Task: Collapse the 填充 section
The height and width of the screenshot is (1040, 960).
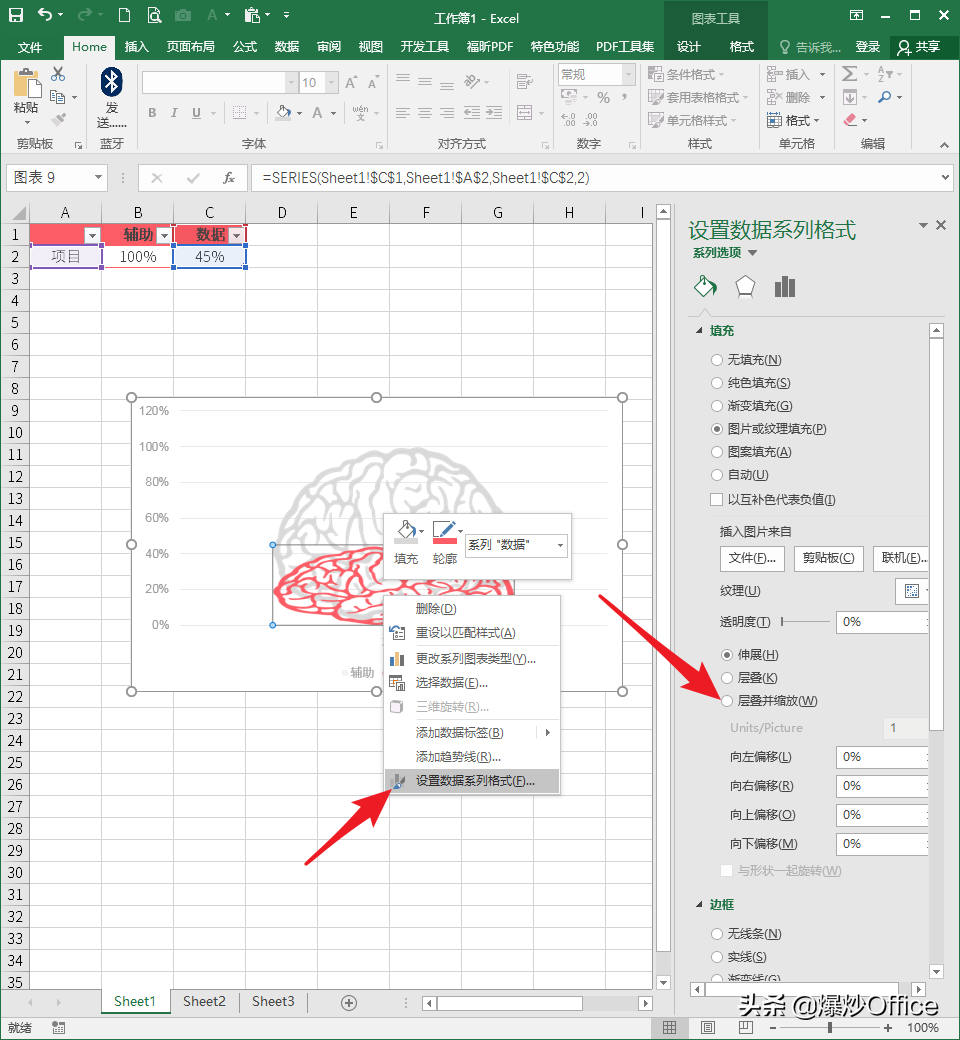Action: point(699,330)
